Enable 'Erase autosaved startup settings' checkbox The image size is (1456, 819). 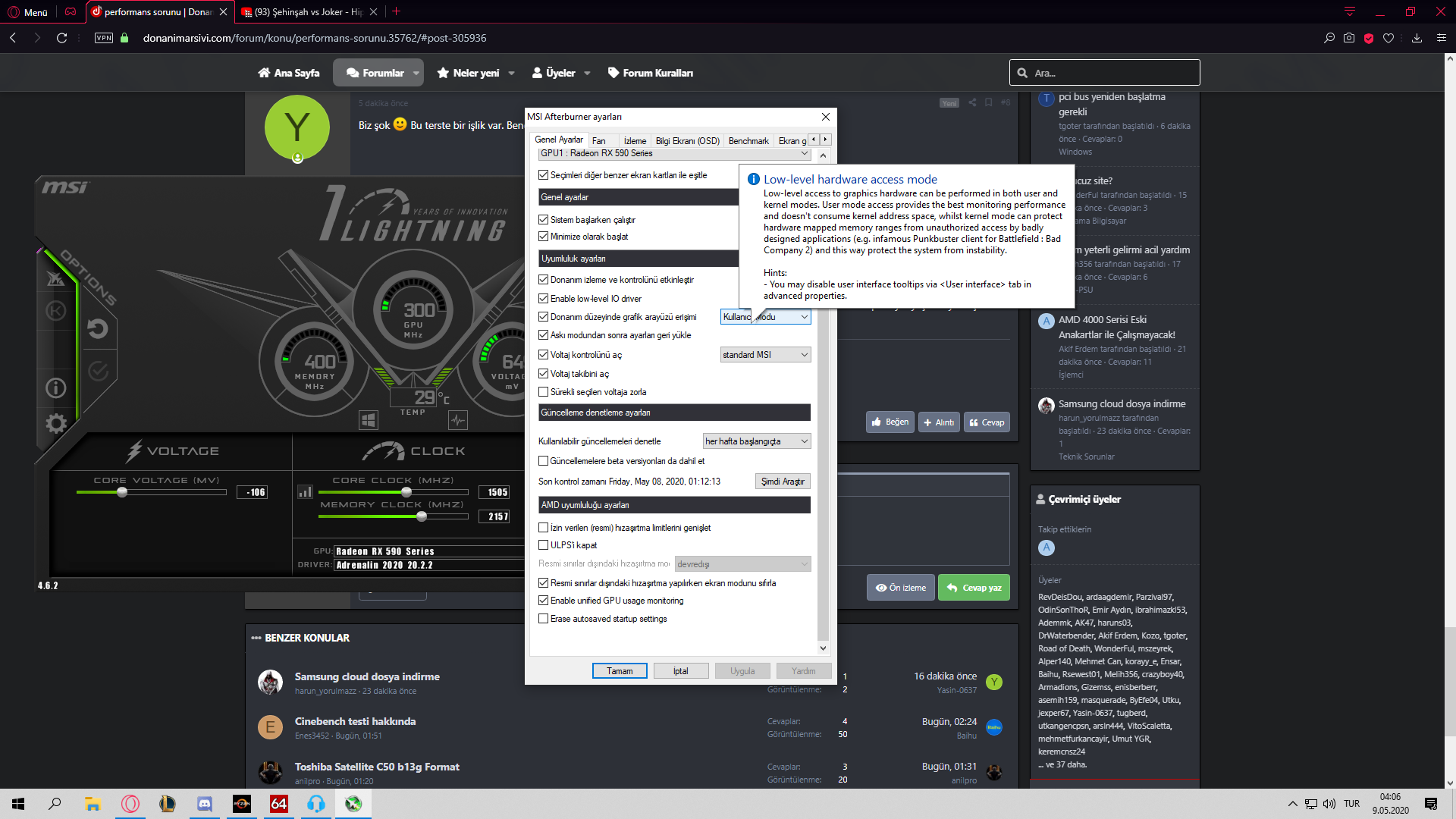point(543,619)
